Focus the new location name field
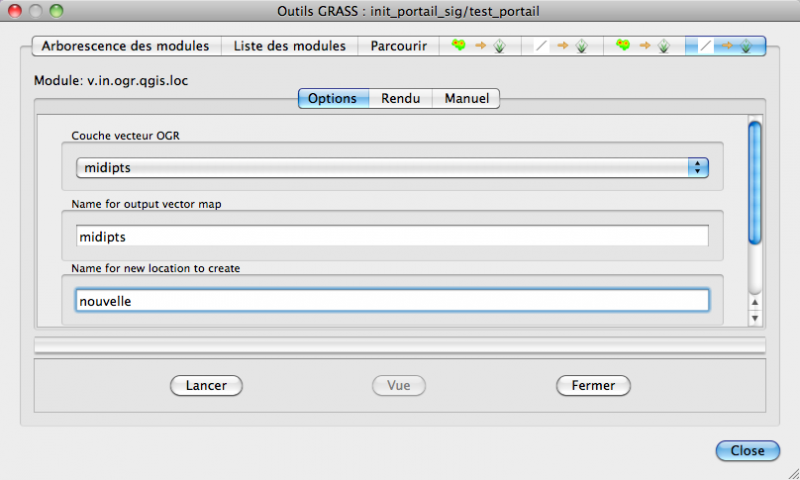The image size is (800, 480). [392, 300]
